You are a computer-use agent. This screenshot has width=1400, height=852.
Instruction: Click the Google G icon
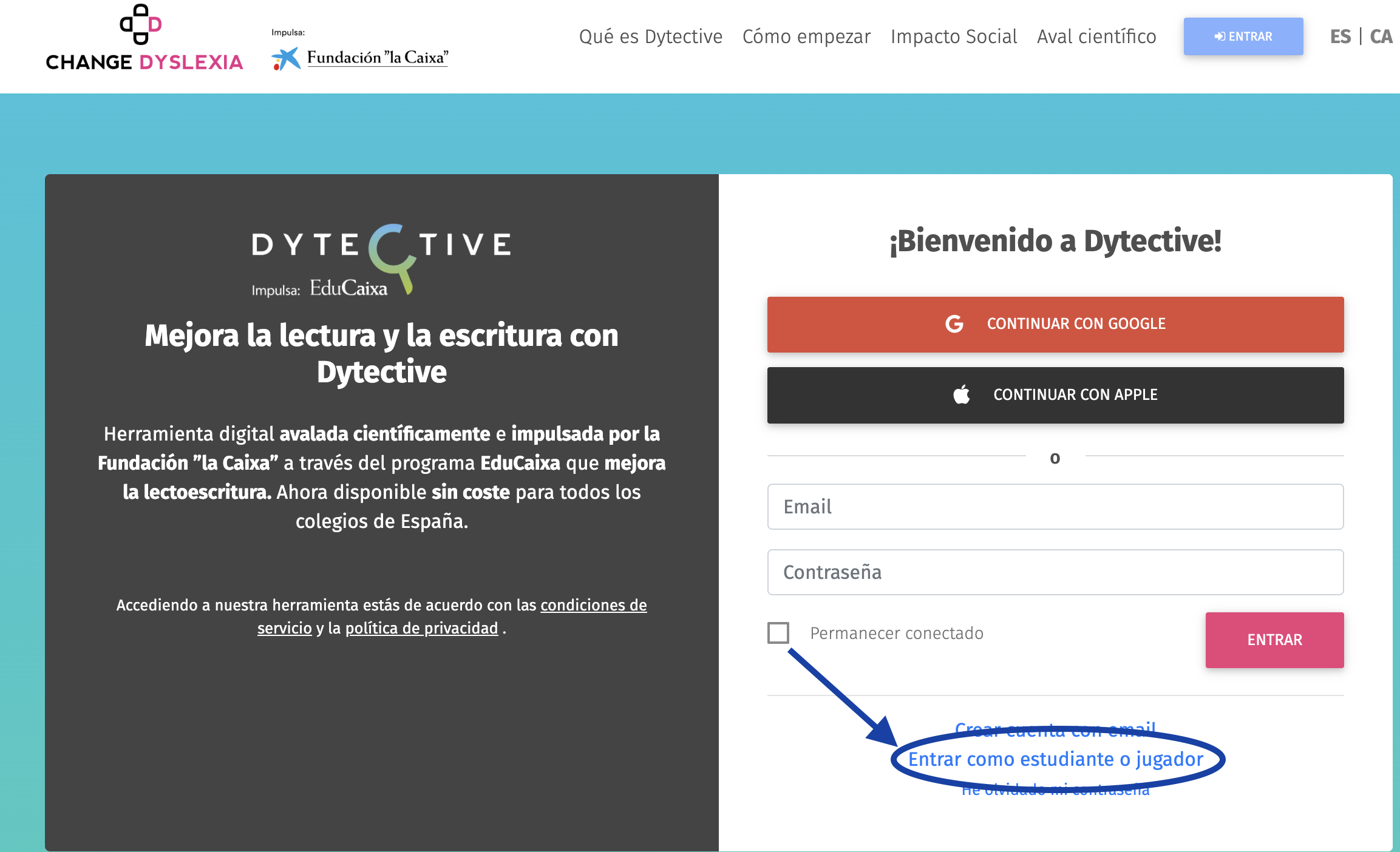pos(954,324)
